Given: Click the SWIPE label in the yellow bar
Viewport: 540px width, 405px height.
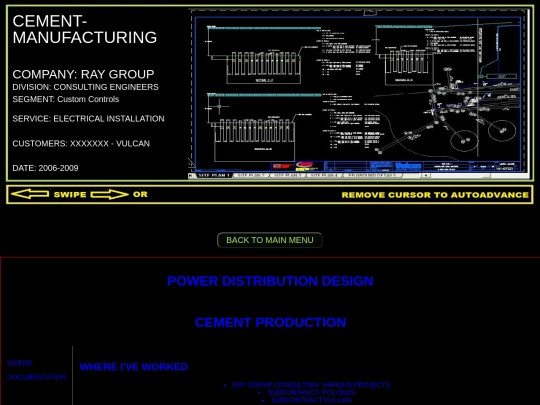Looking at the screenshot, I should [x=70, y=194].
